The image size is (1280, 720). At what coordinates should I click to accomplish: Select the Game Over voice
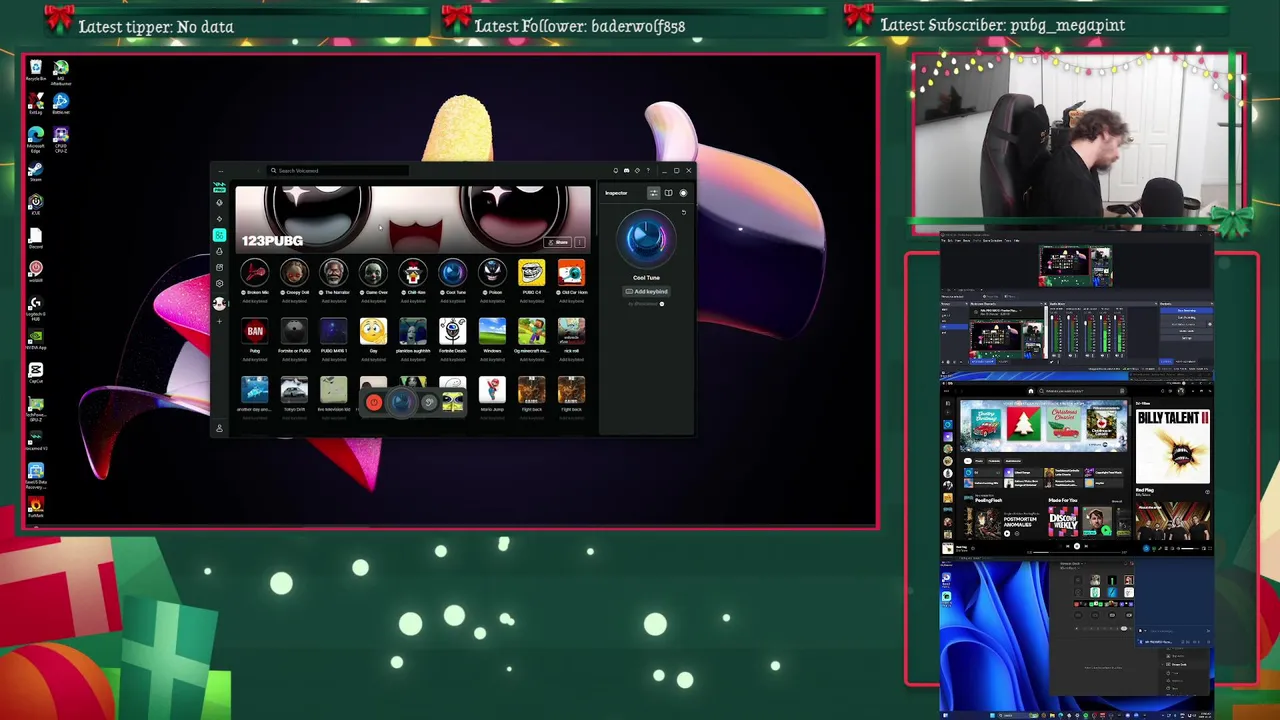click(373, 272)
